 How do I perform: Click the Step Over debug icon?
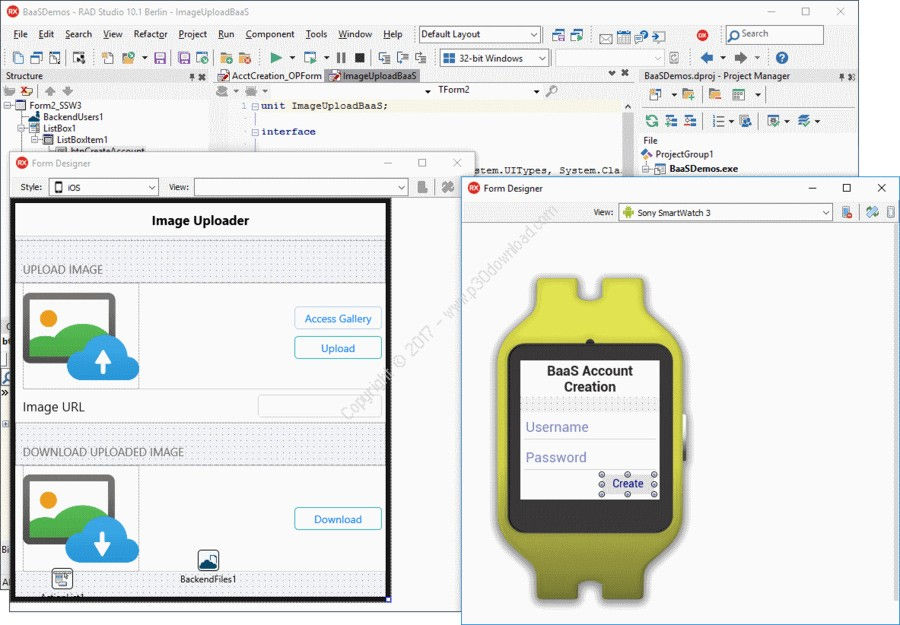click(x=403, y=58)
